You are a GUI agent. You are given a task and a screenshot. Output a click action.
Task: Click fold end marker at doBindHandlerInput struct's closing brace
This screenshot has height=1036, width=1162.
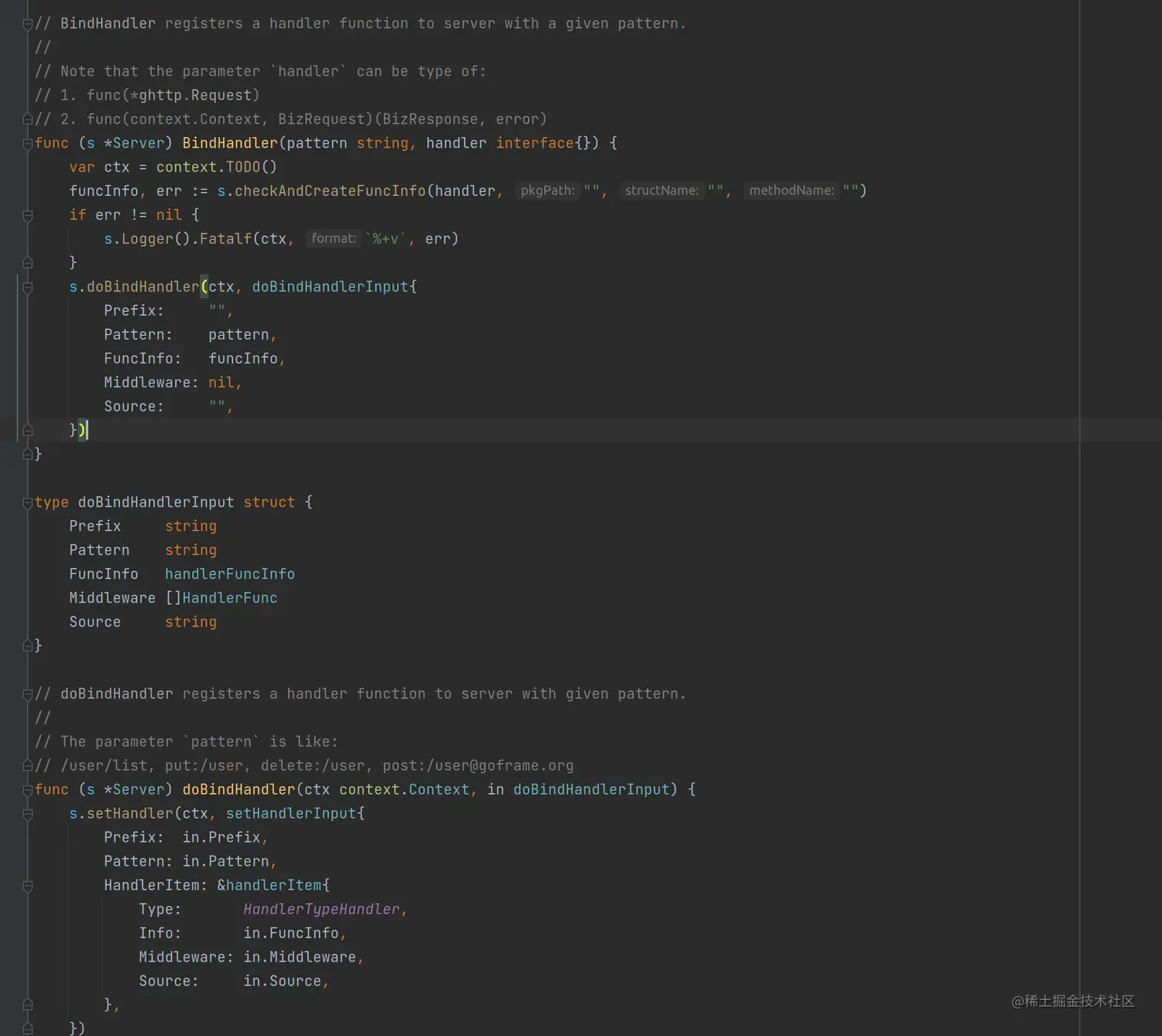[x=28, y=646]
